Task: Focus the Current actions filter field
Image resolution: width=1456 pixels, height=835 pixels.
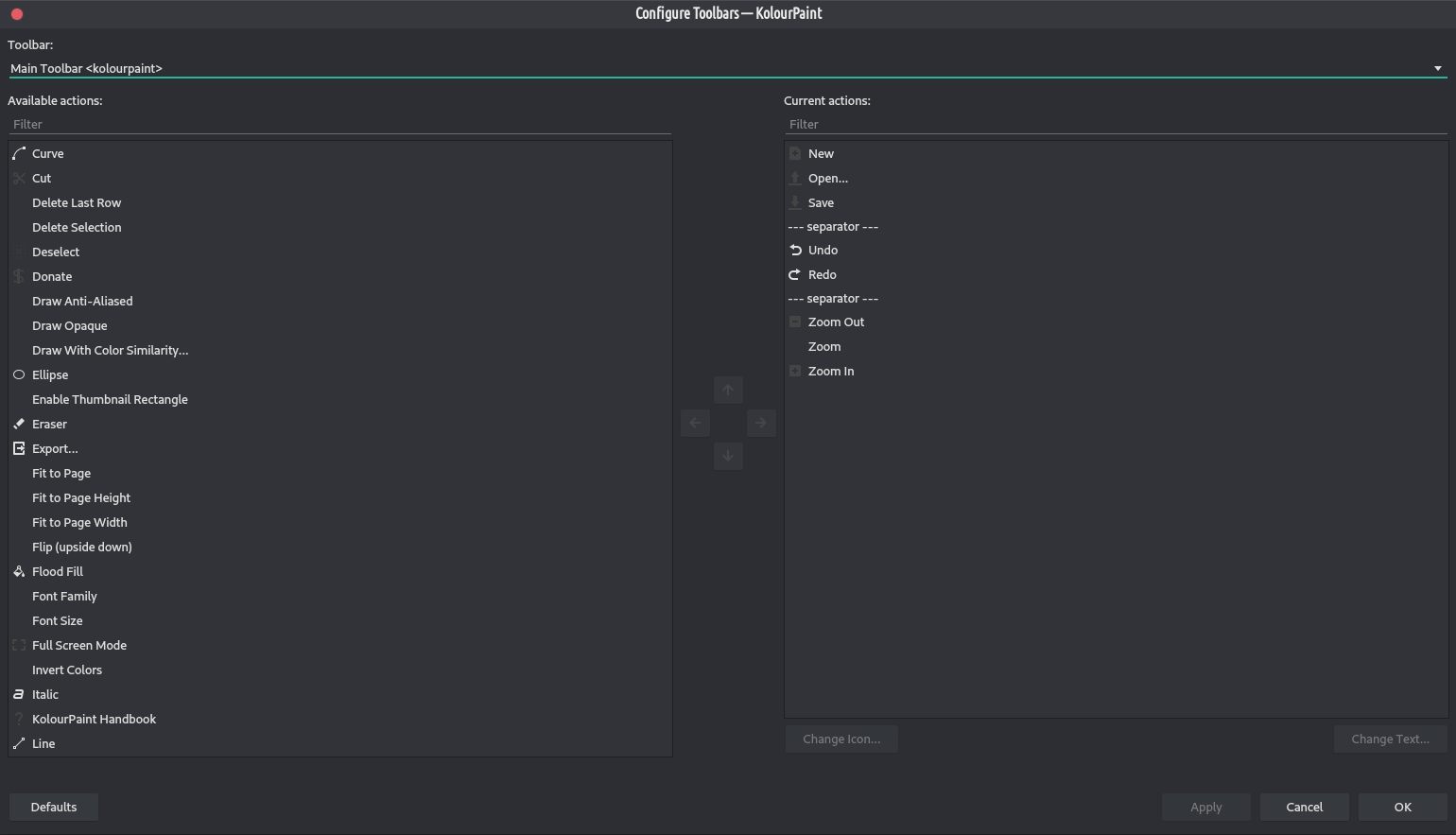Action: point(1116,124)
